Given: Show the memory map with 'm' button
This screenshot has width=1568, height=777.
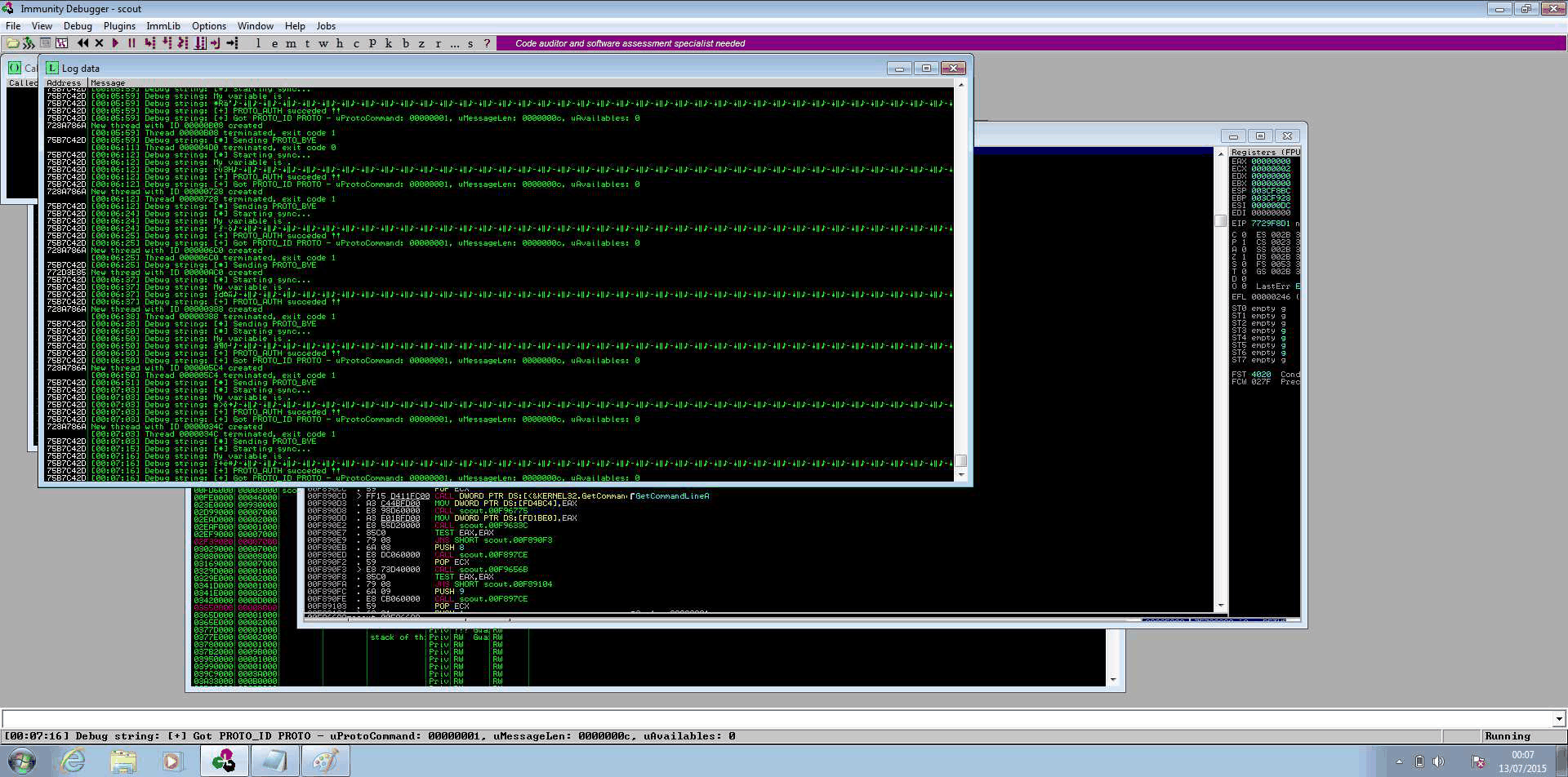Looking at the screenshot, I should [291, 43].
